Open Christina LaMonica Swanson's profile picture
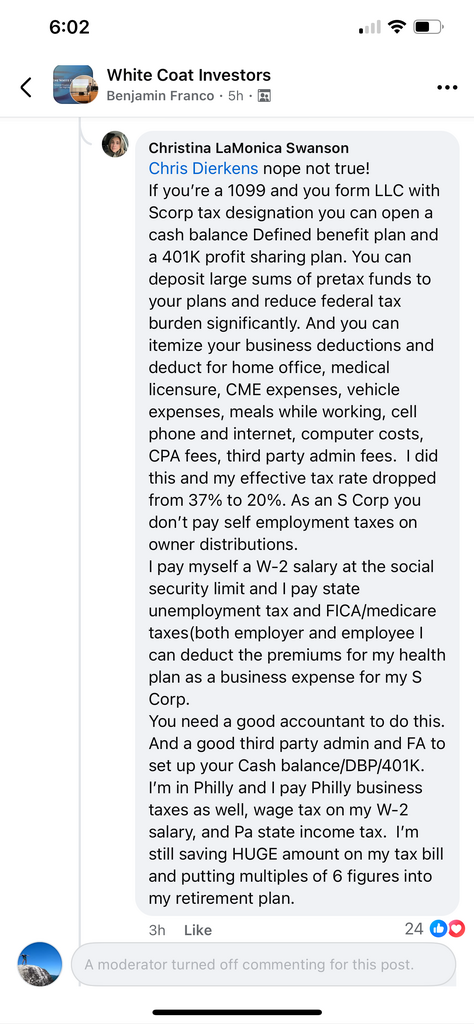 pos(115,144)
